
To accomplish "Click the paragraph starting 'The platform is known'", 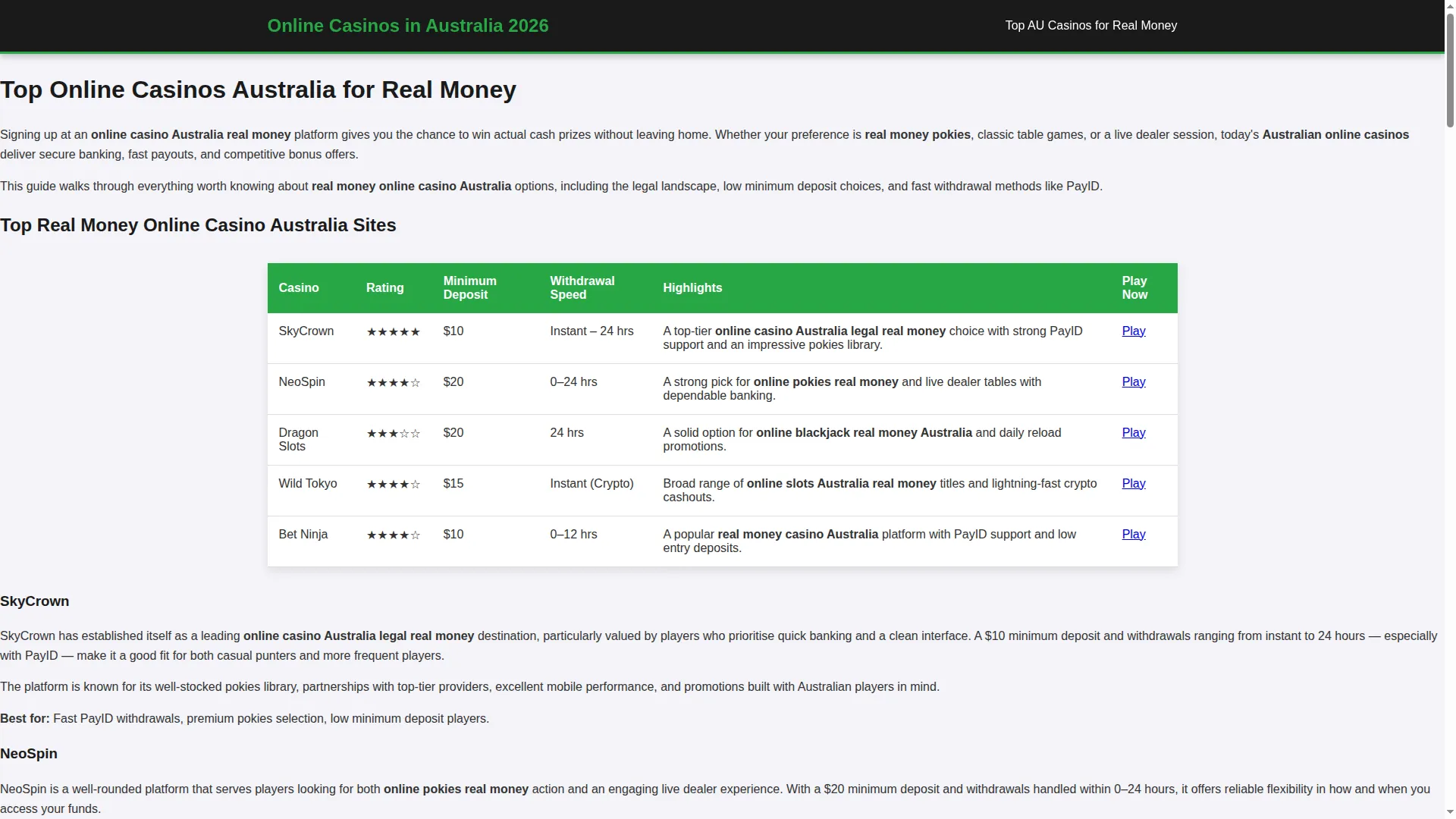I will pos(469,687).
